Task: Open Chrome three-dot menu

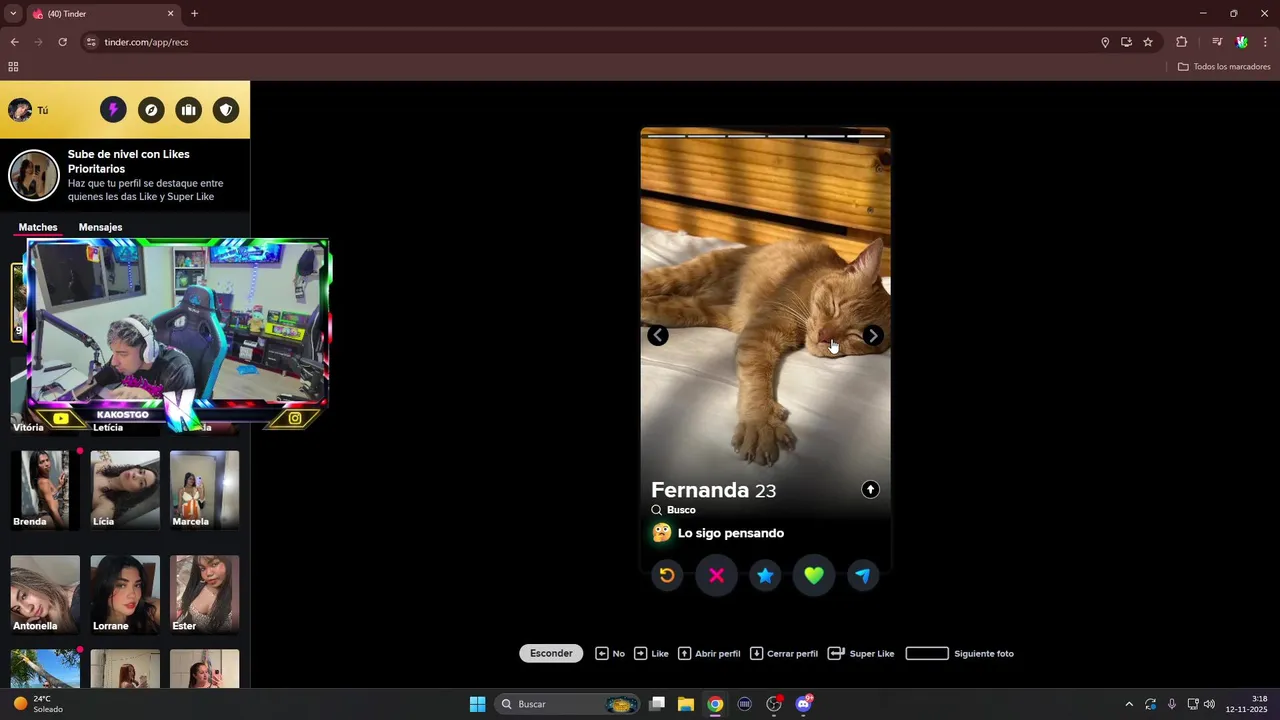Action: [1265, 42]
